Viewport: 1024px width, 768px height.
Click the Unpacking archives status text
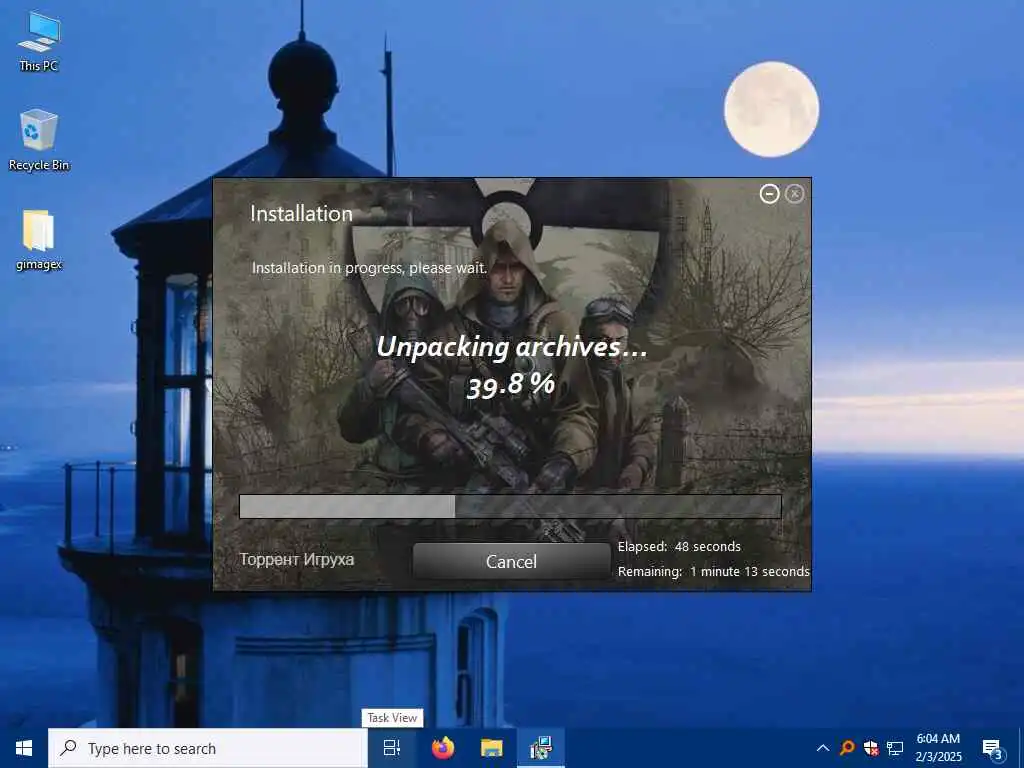(511, 347)
